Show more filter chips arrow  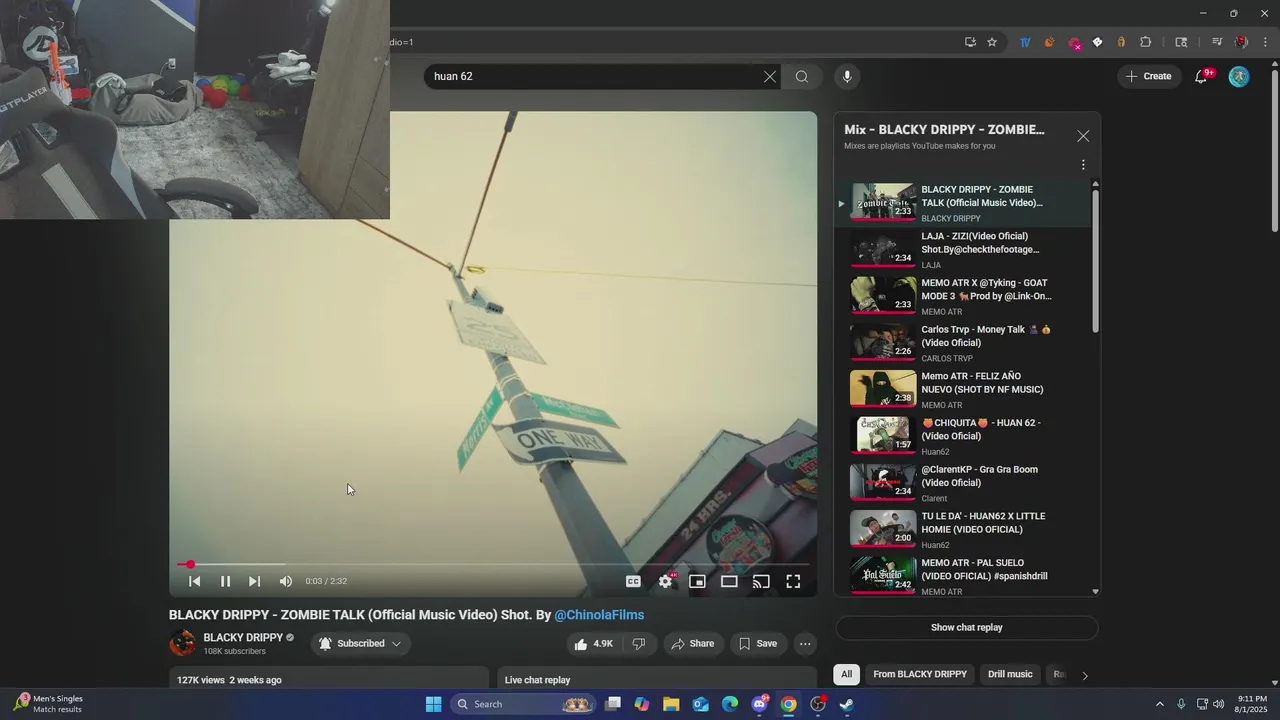(x=1084, y=675)
